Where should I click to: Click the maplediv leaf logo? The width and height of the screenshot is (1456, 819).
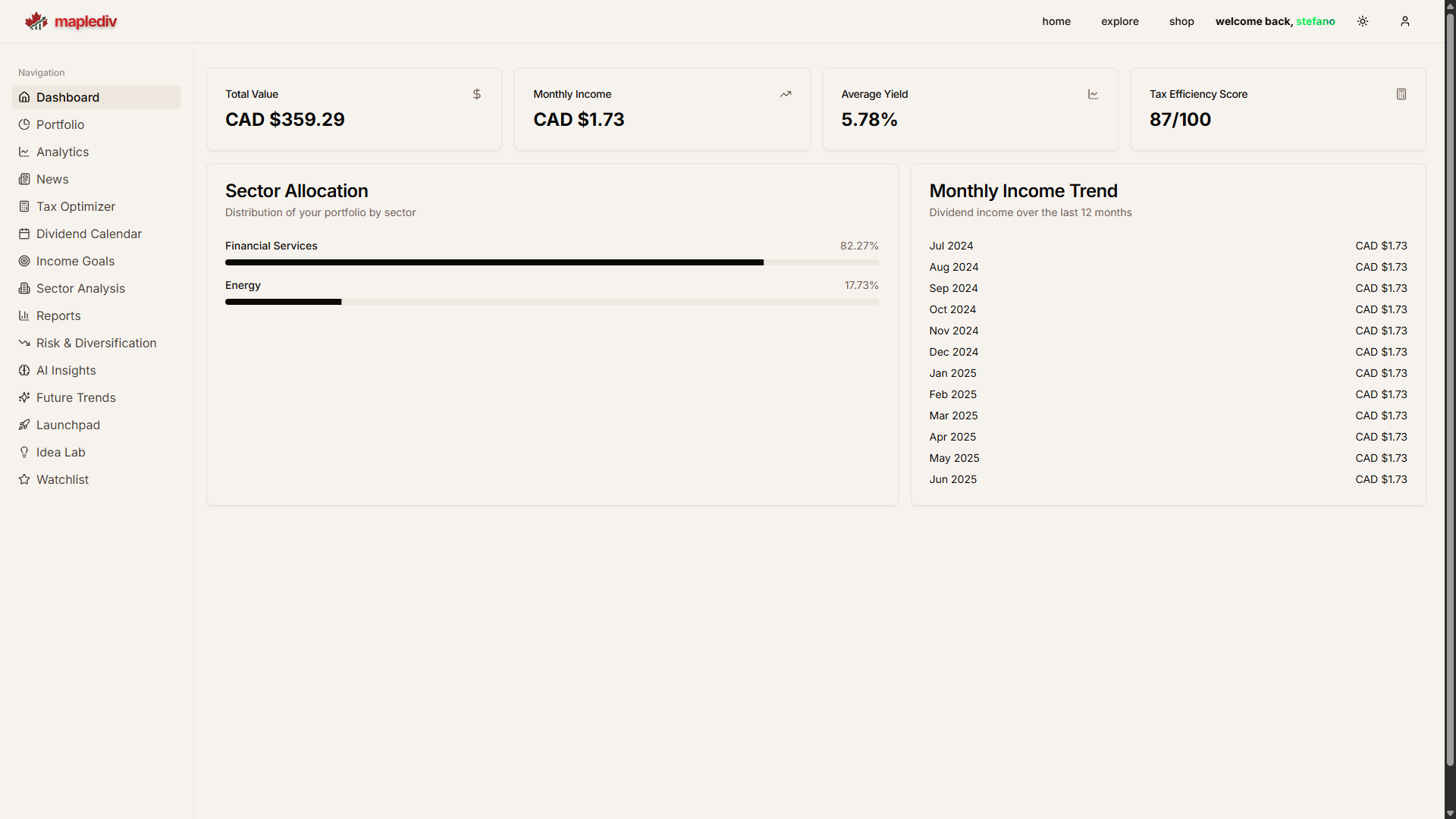click(36, 20)
